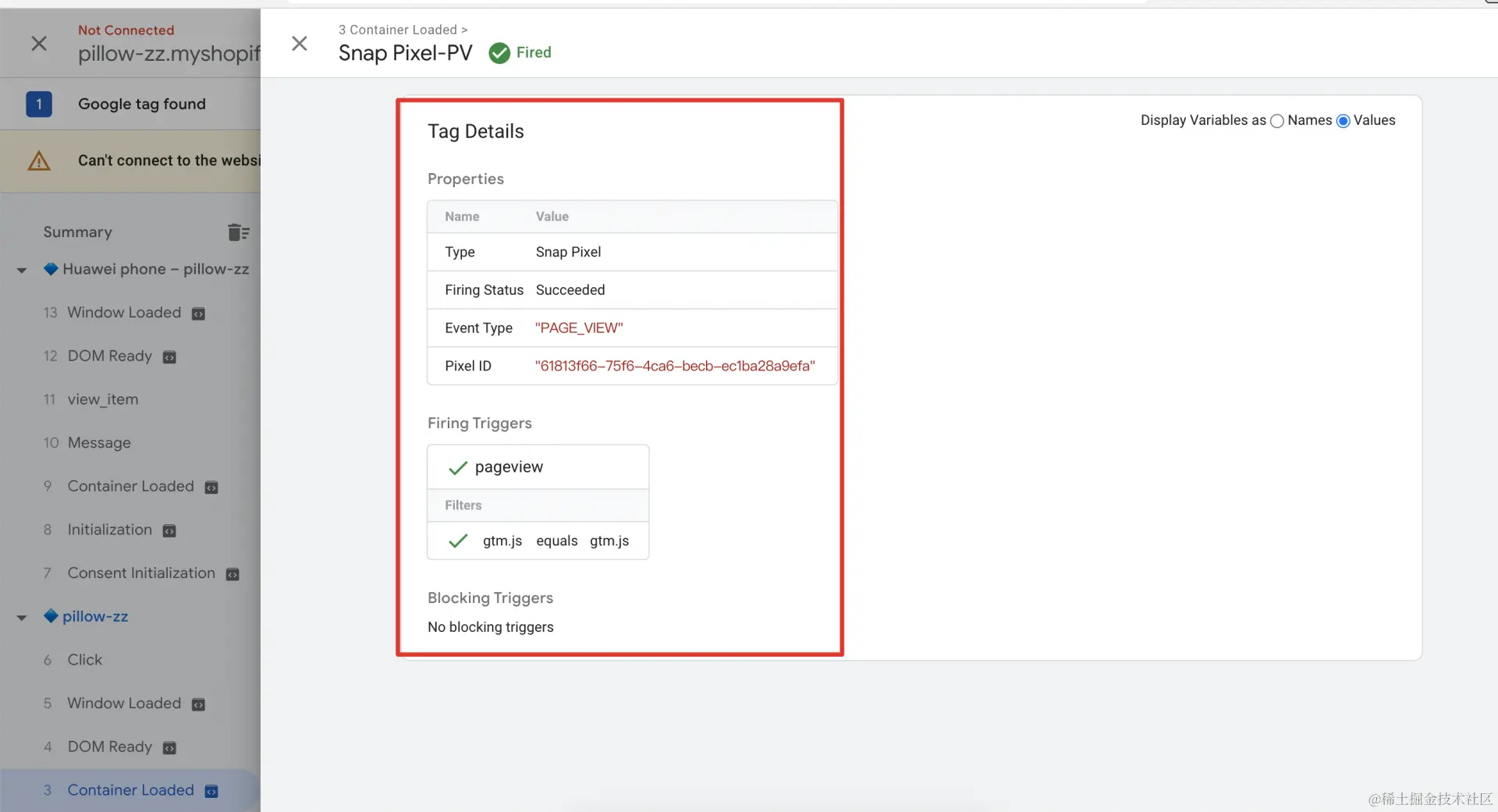This screenshot has height=812, width=1498.
Task: Click the diamond icon beside pillow-zz container
Action: [51, 616]
